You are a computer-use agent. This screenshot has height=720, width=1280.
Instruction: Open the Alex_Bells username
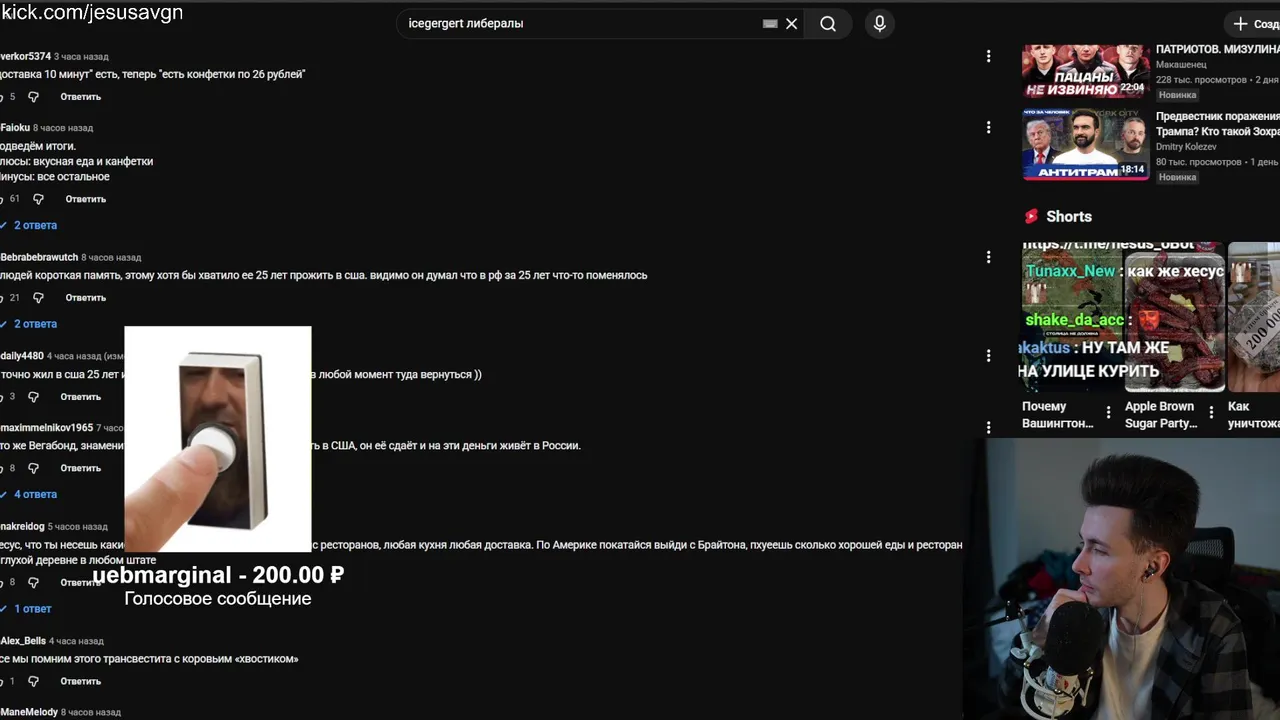tap(23, 641)
